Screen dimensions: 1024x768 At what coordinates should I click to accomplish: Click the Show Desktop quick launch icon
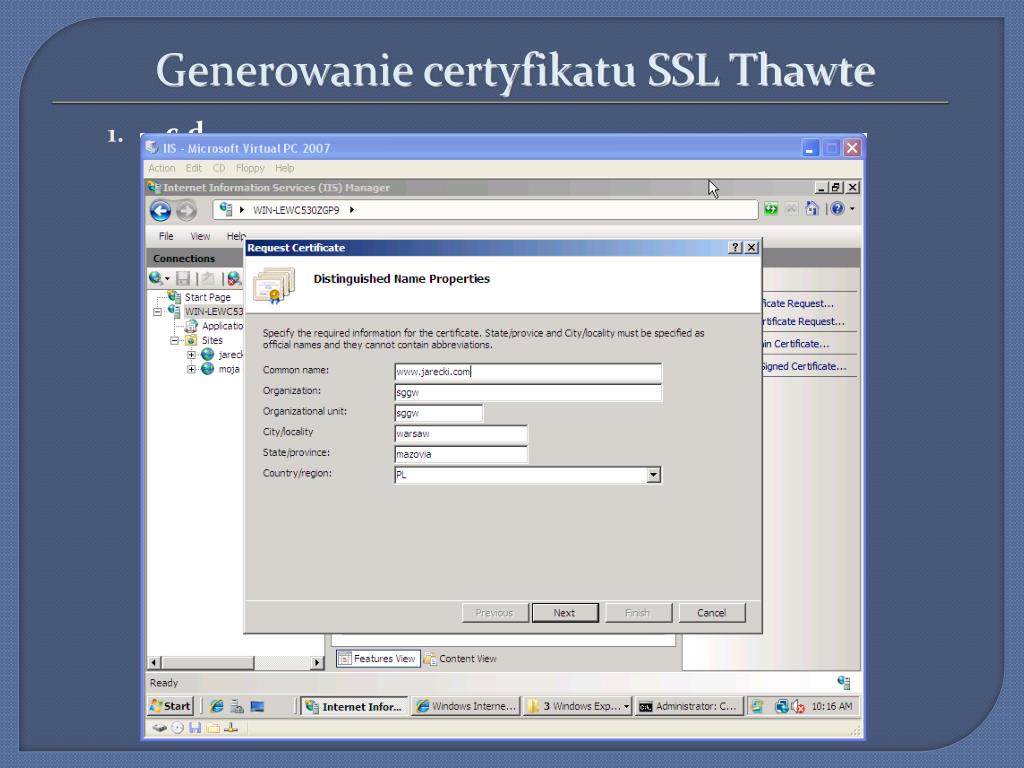click(x=257, y=707)
